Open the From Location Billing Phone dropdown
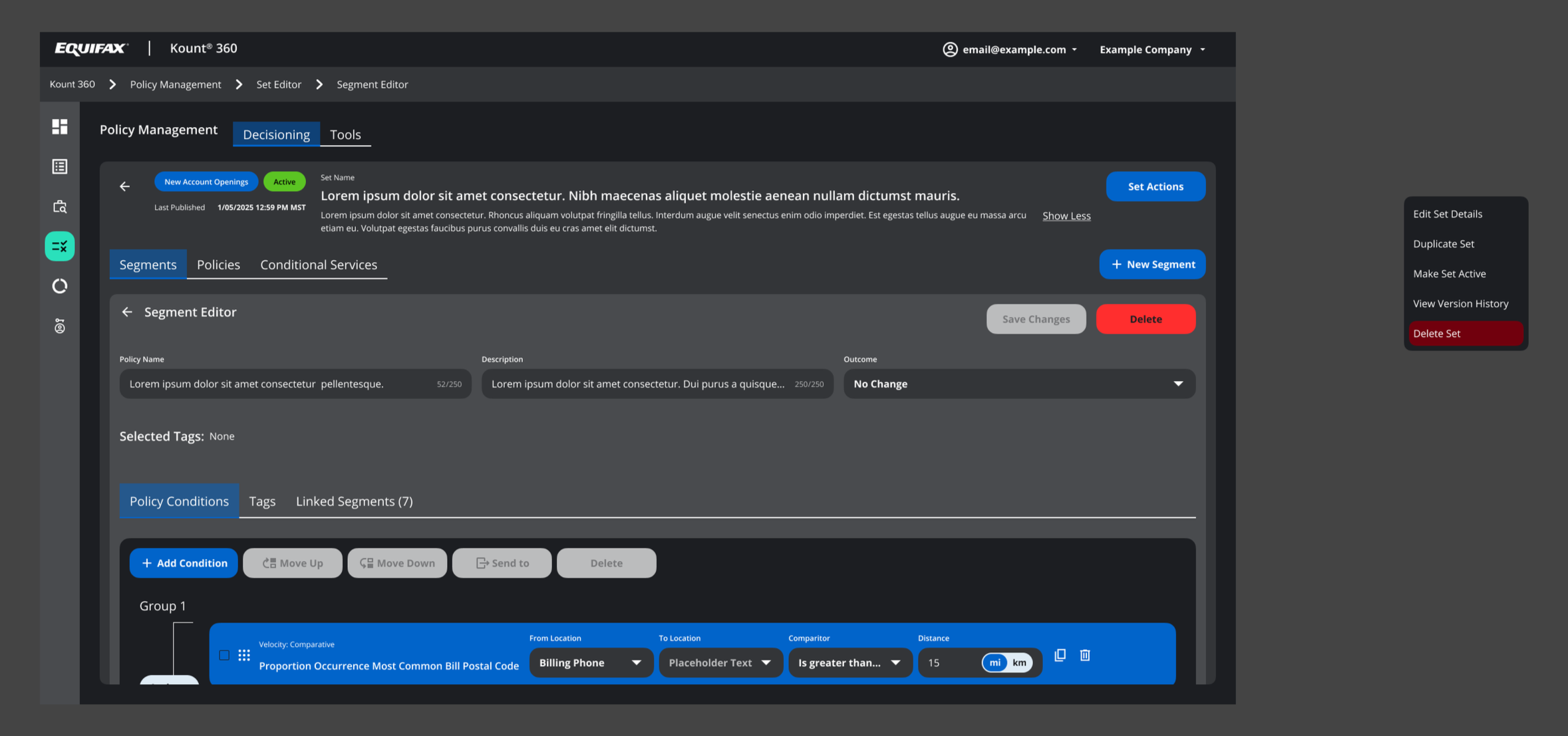 (591, 663)
